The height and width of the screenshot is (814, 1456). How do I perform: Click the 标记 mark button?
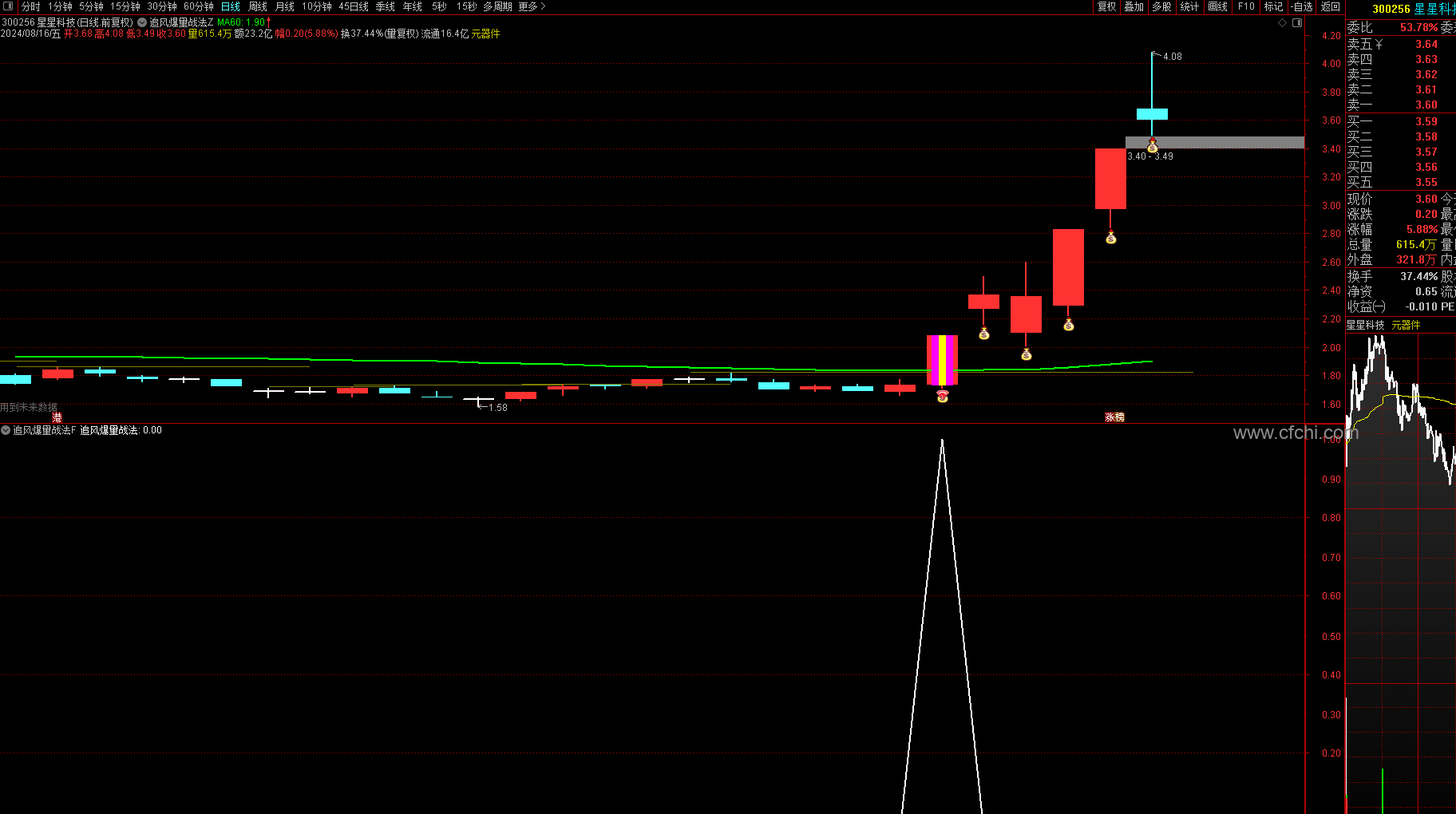point(1274,6)
